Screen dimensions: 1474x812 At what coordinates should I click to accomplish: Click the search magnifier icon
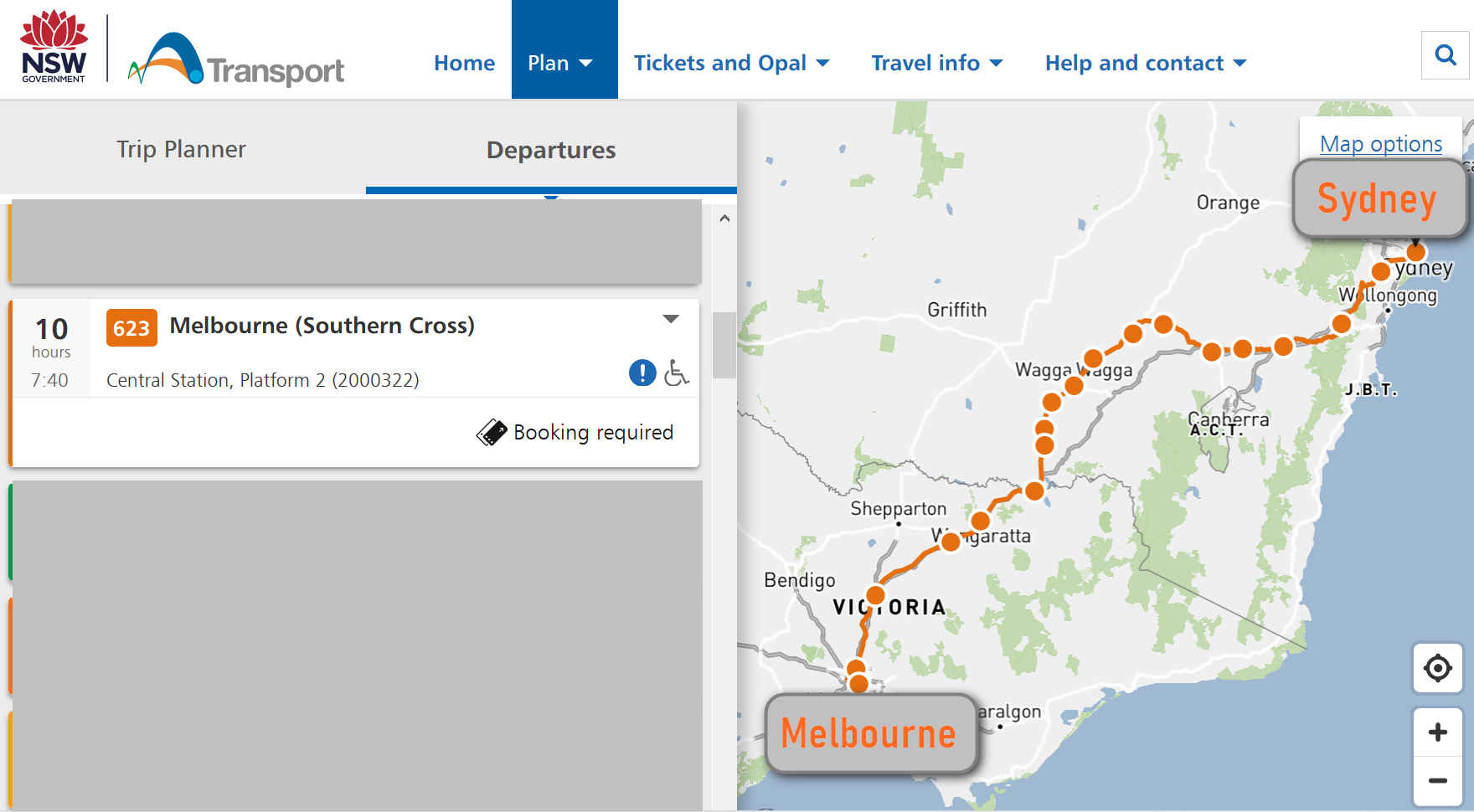pos(1445,55)
